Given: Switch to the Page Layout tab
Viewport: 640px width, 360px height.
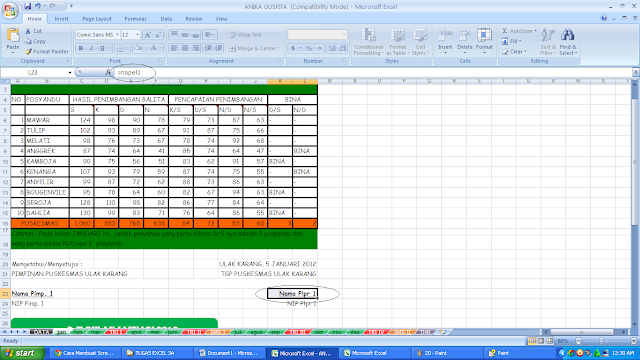Looking at the screenshot, I should 97,19.
